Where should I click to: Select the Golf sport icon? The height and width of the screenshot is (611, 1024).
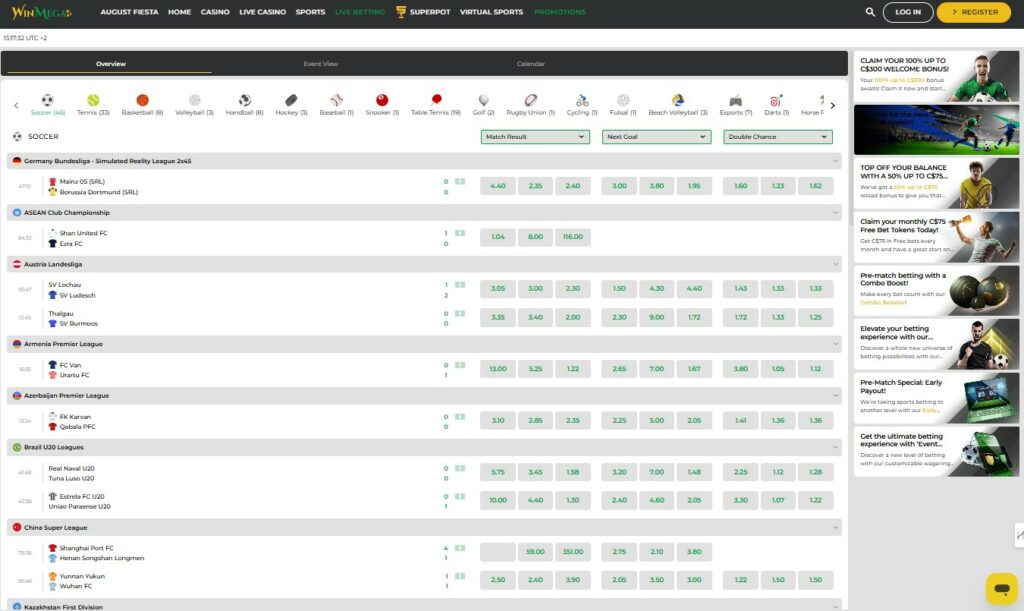(x=483, y=100)
